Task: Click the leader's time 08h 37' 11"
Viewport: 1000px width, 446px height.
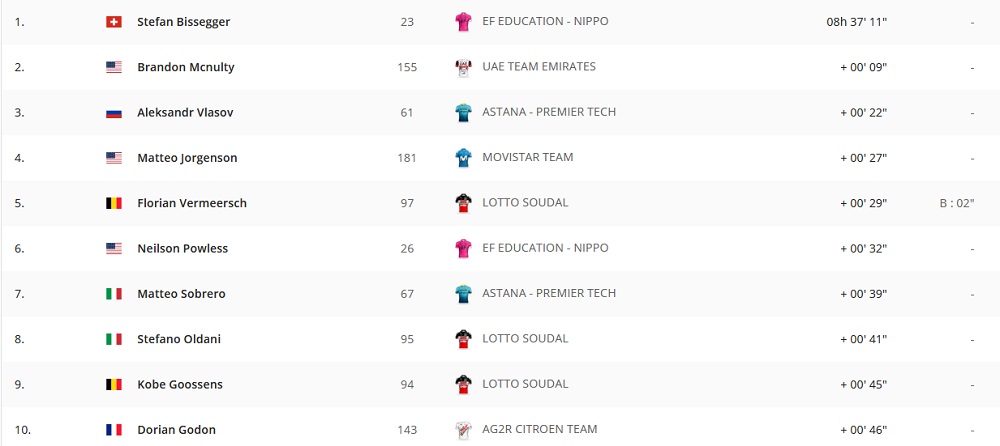Action: pyautogui.click(x=850, y=22)
